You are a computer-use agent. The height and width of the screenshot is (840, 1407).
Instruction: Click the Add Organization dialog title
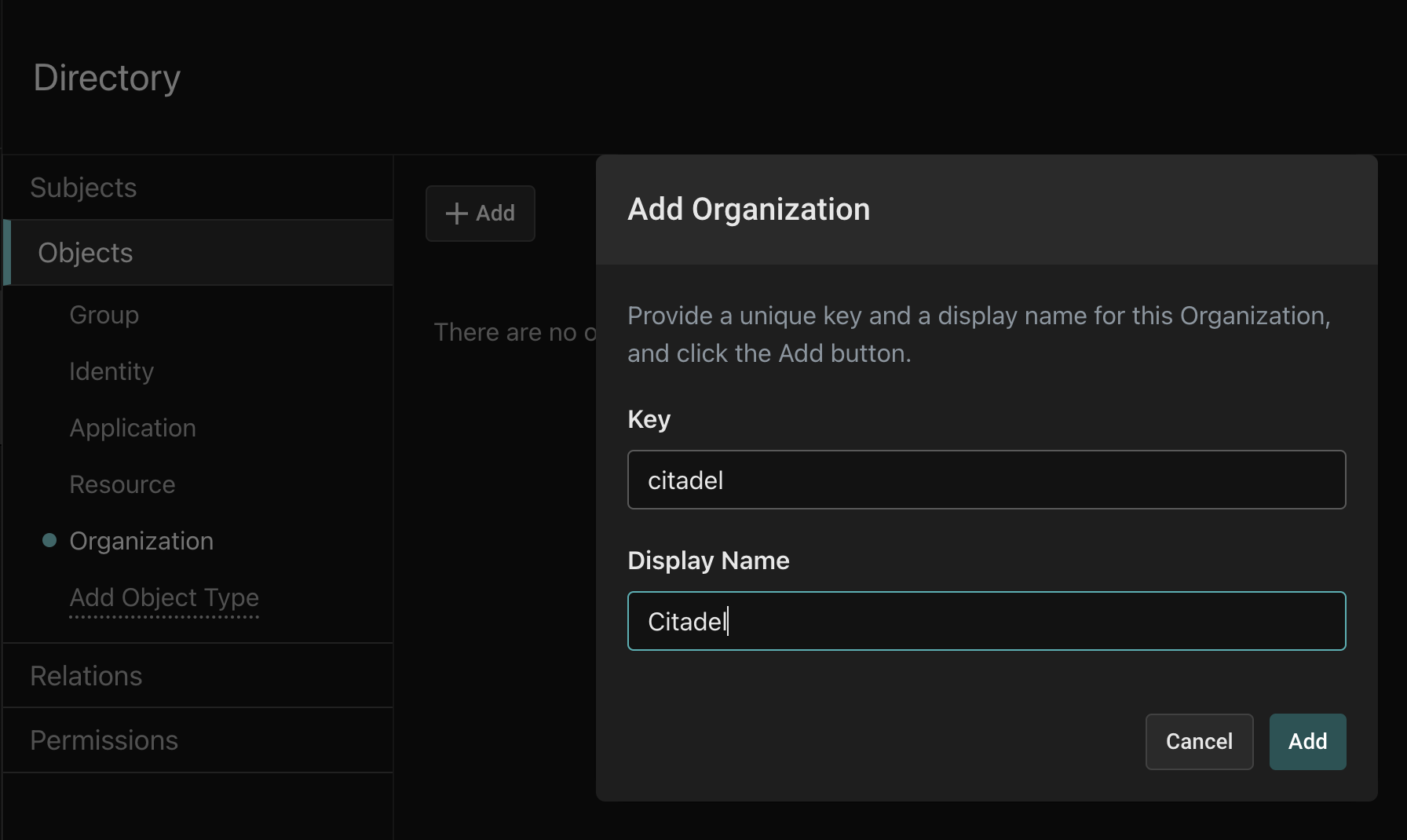[748, 210]
